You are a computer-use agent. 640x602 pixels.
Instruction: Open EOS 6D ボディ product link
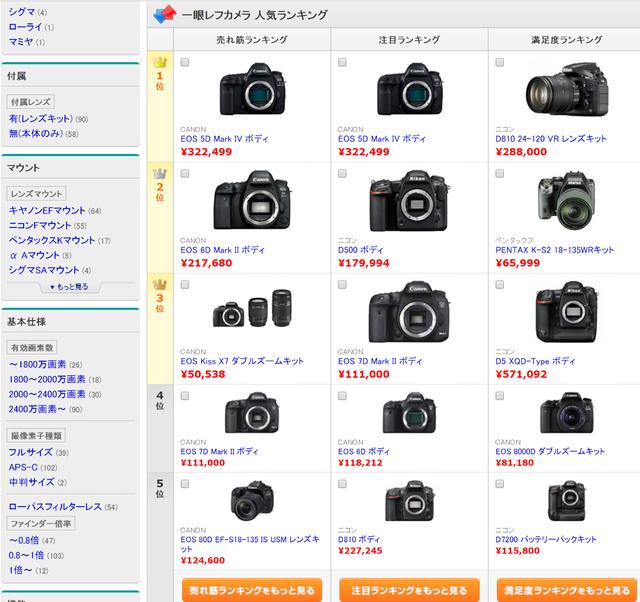pos(364,451)
